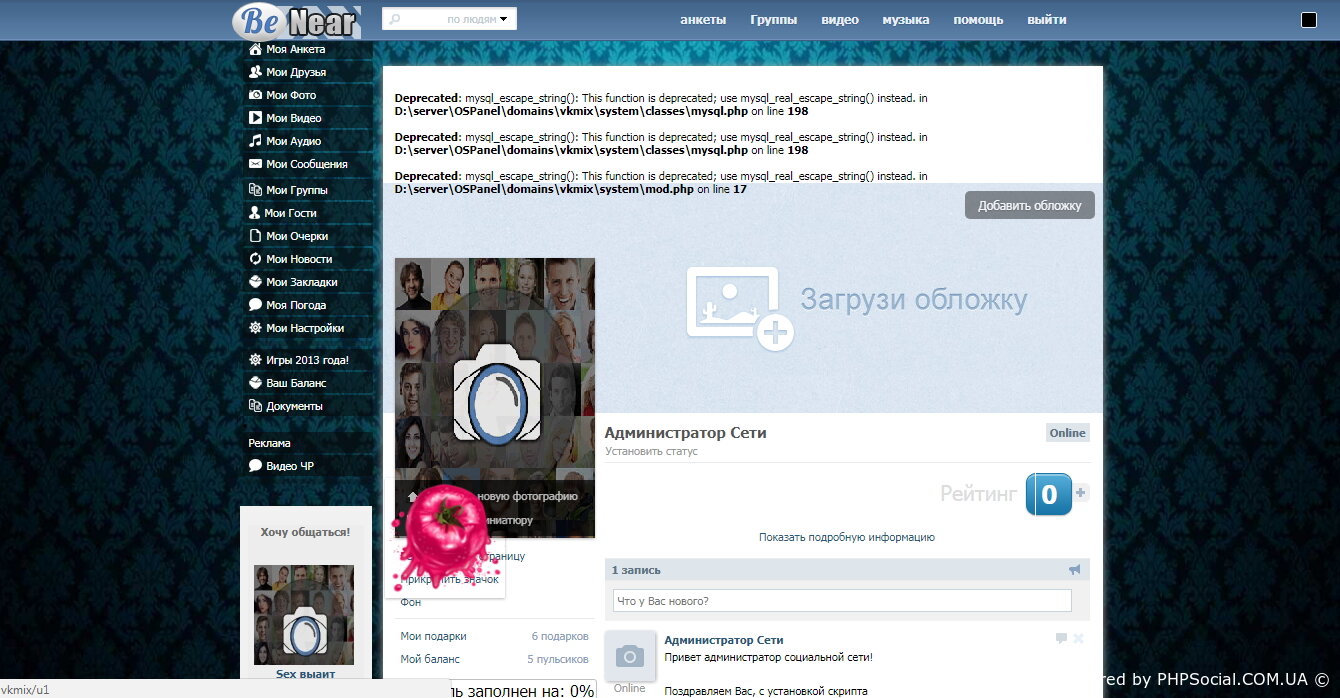Click the Добавить обложку button
1340x698 pixels.
point(1029,205)
